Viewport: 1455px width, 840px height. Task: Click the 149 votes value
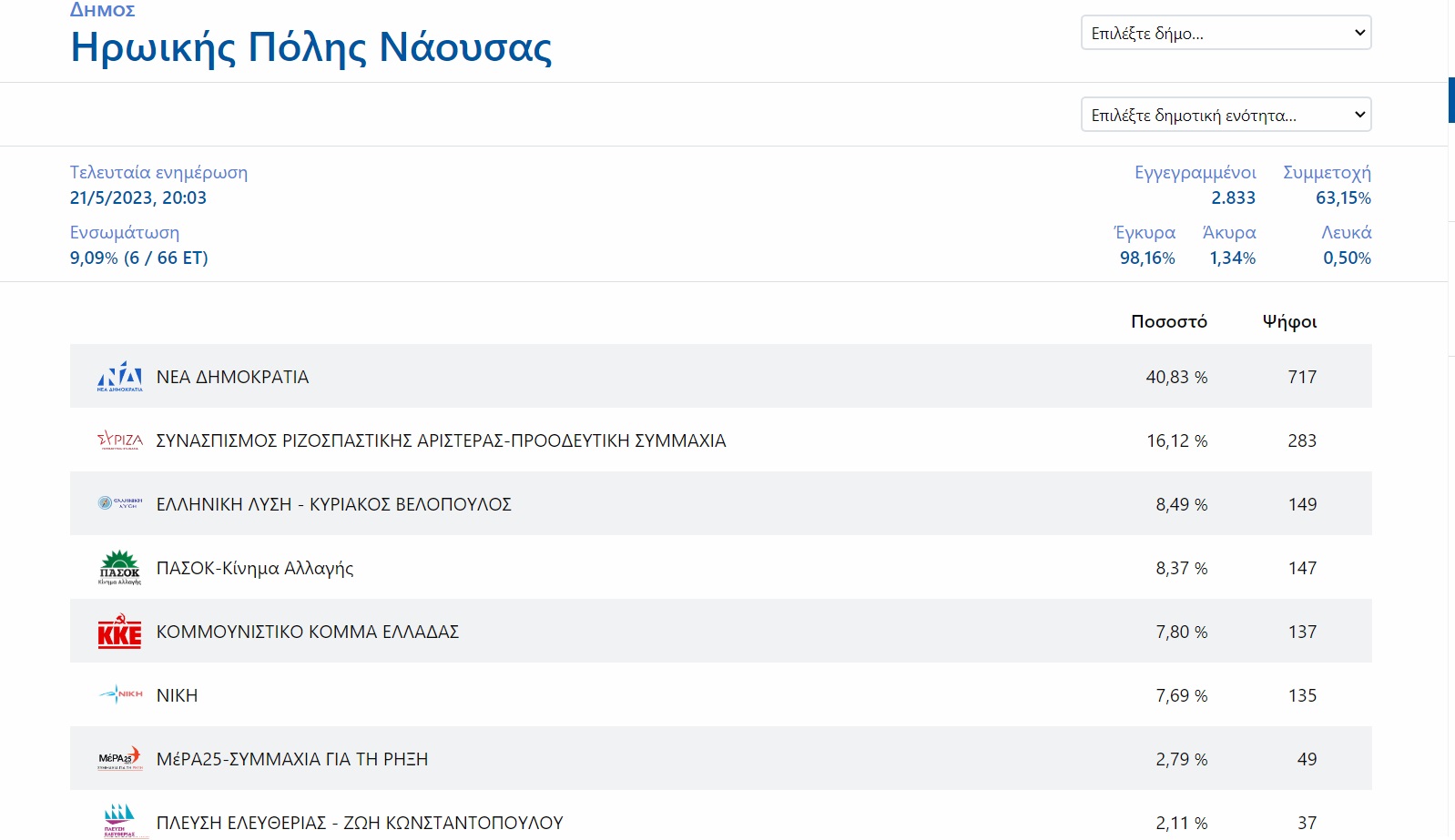point(1302,504)
